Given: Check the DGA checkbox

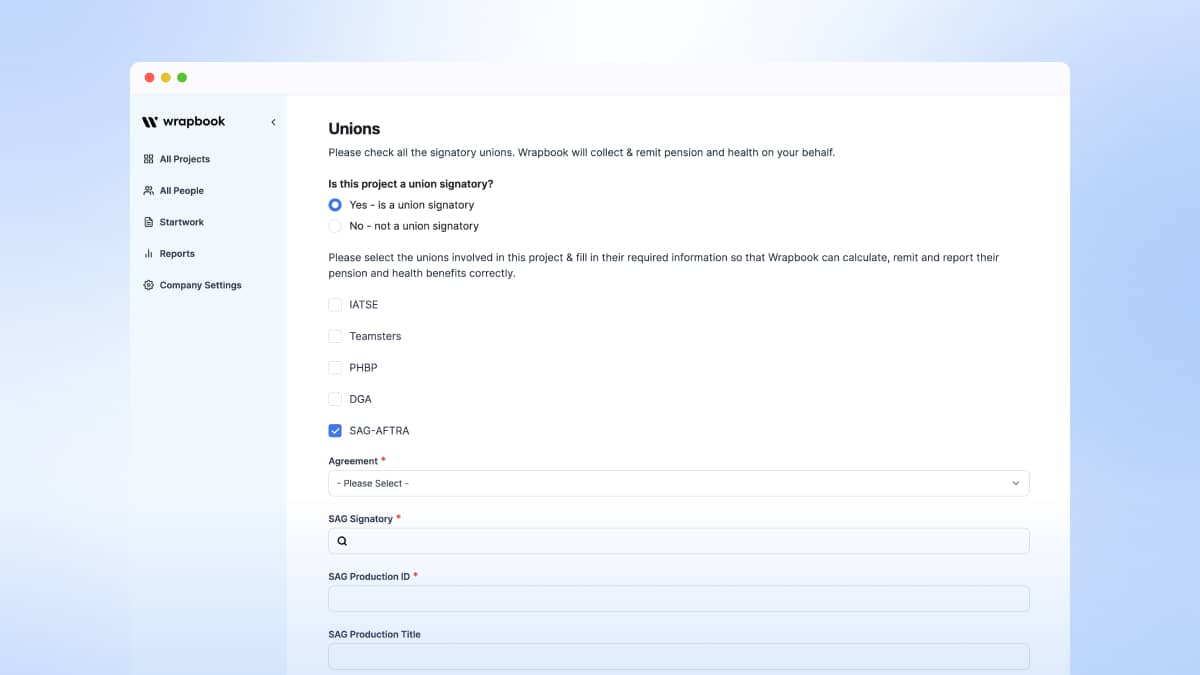Looking at the screenshot, I should click(335, 399).
